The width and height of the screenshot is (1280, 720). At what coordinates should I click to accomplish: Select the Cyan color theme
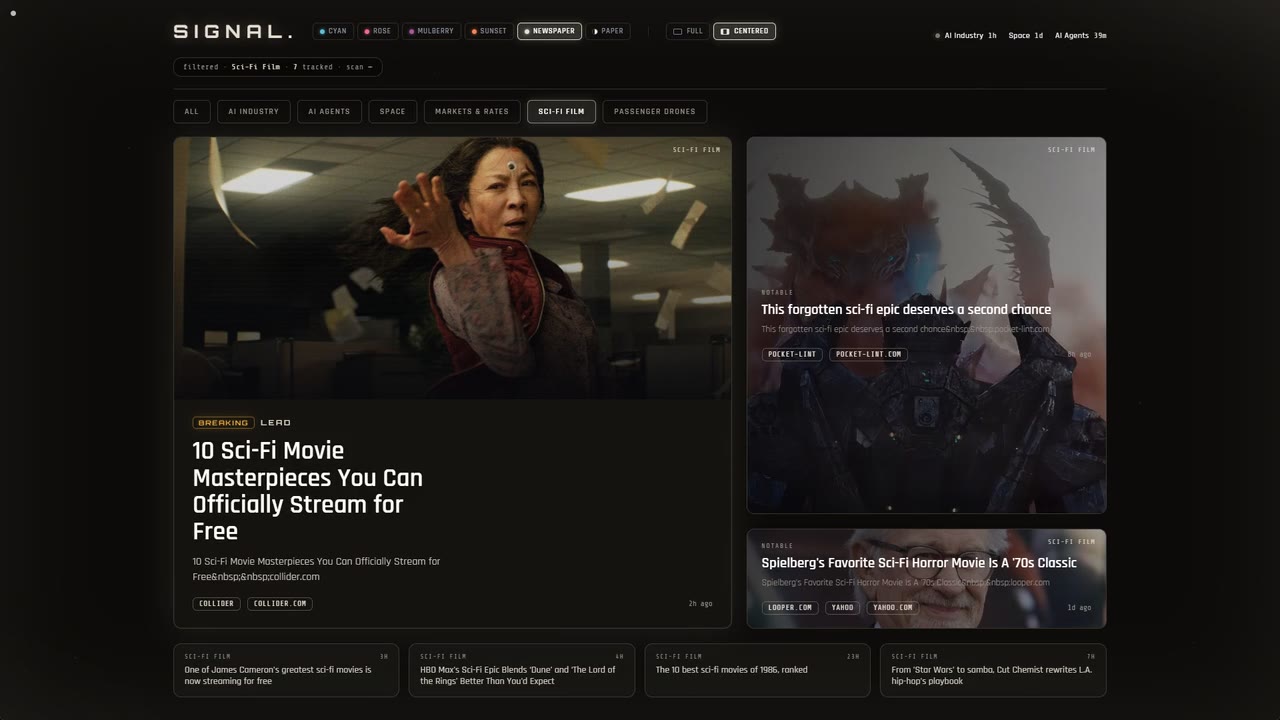333,31
